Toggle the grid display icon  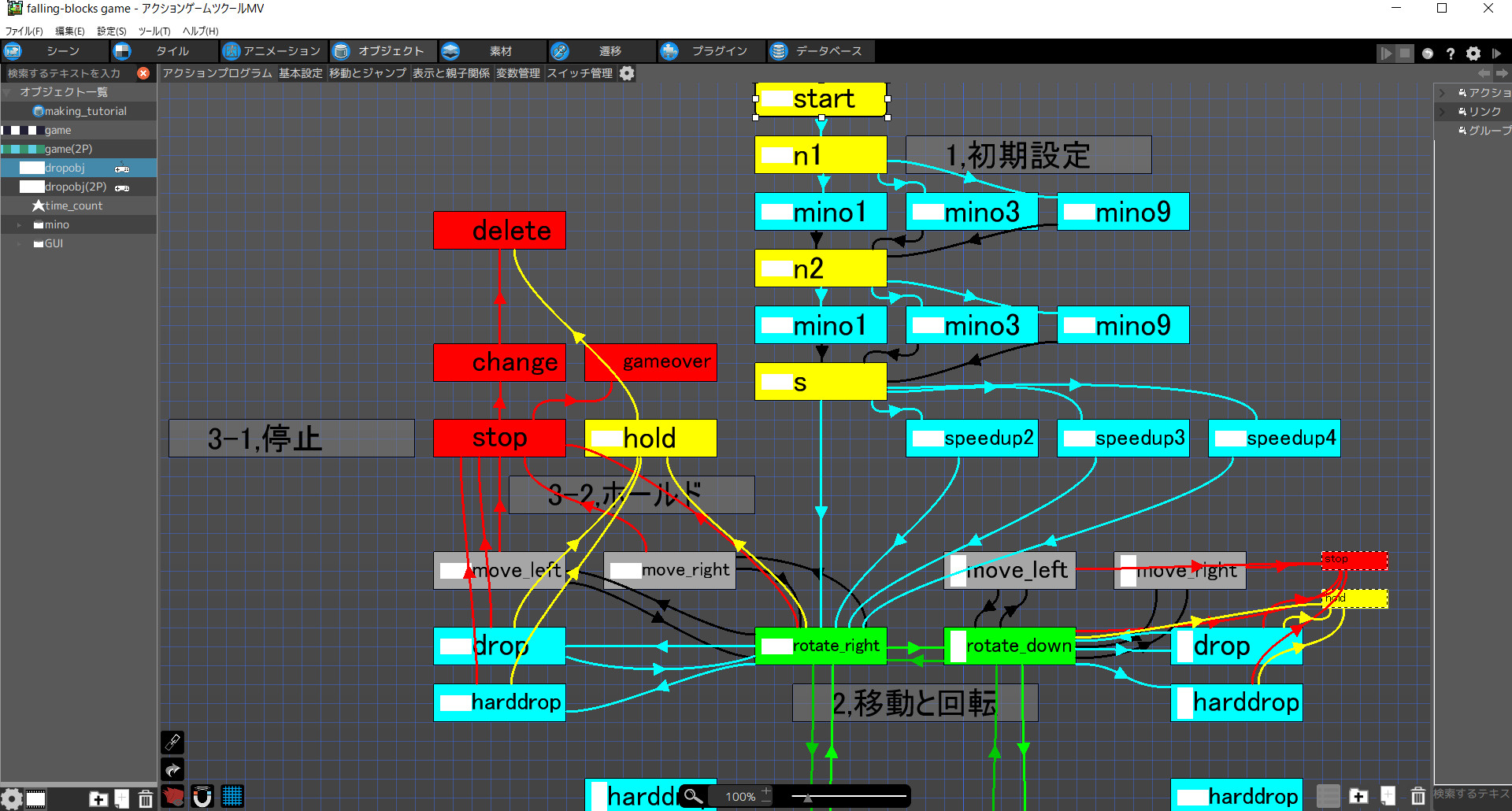click(232, 796)
